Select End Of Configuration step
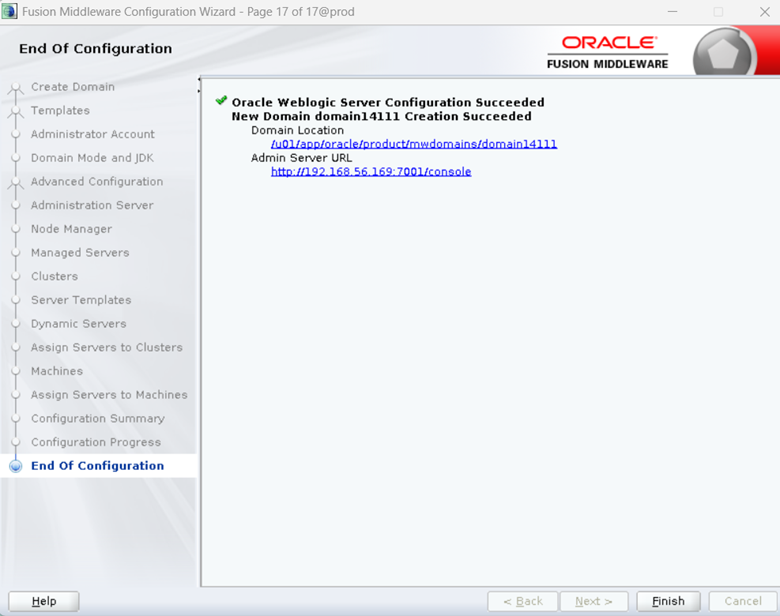The width and height of the screenshot is (780, 616). (98, 466)
